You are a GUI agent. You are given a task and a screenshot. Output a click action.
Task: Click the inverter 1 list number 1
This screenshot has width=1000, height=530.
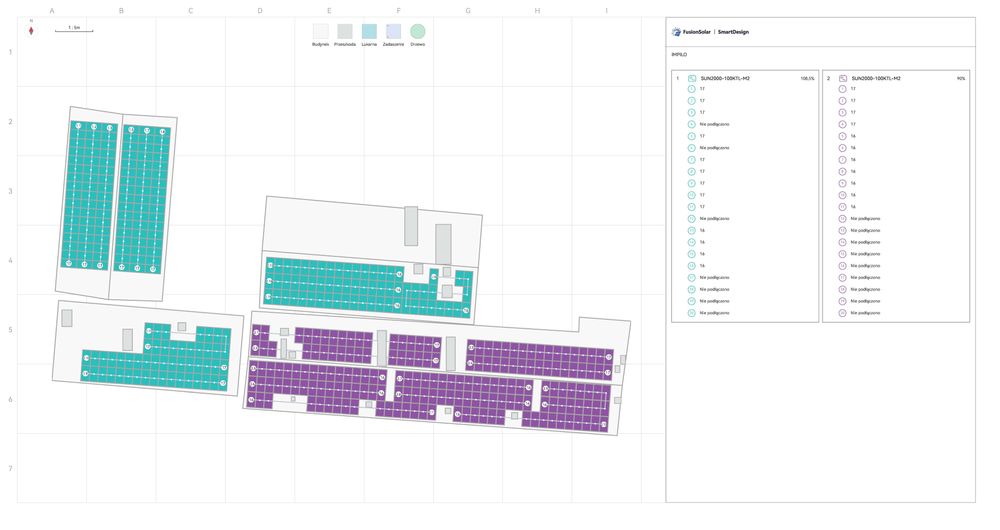point(677,78)
